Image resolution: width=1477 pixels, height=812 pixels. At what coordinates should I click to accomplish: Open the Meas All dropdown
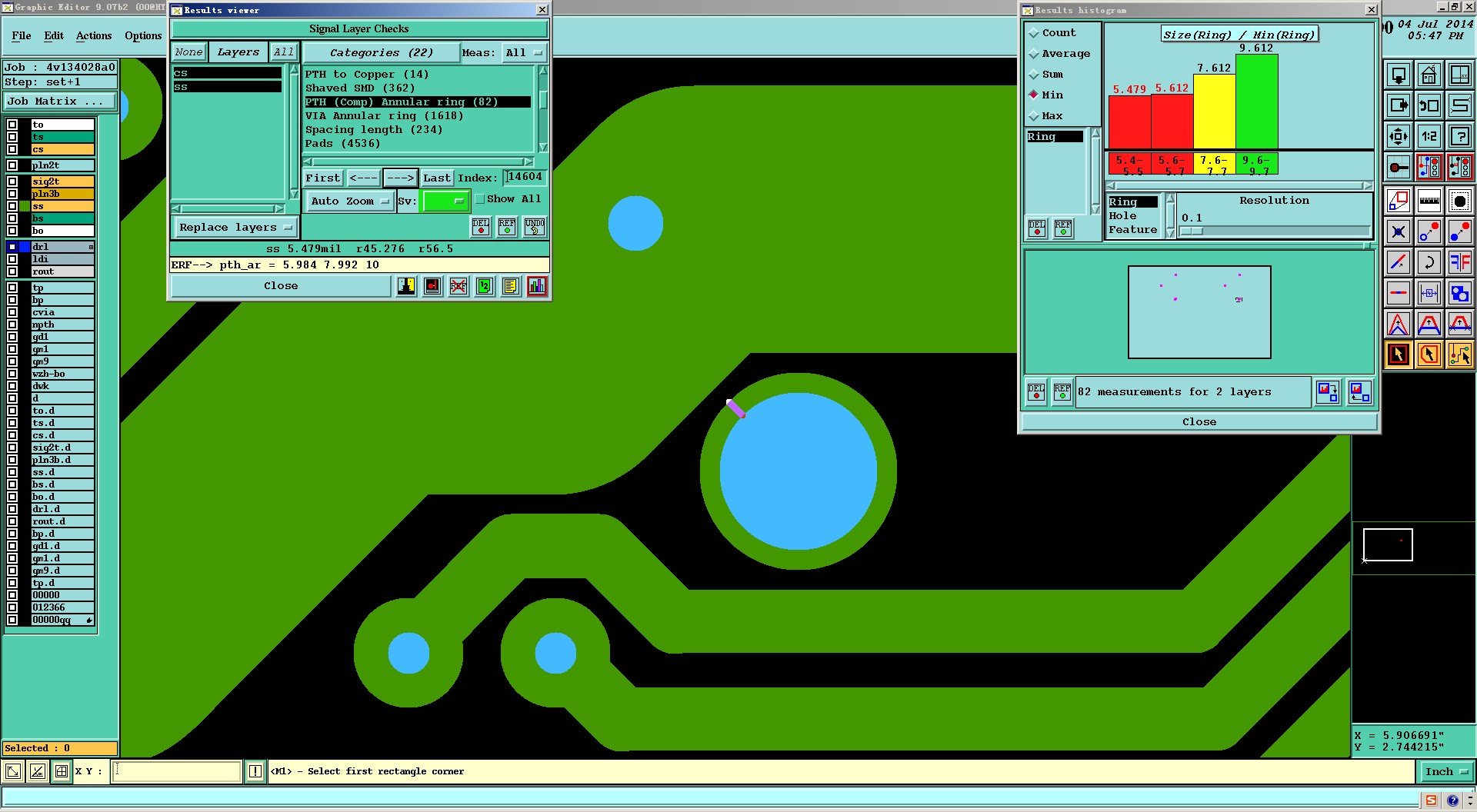[x=524, y=53]
